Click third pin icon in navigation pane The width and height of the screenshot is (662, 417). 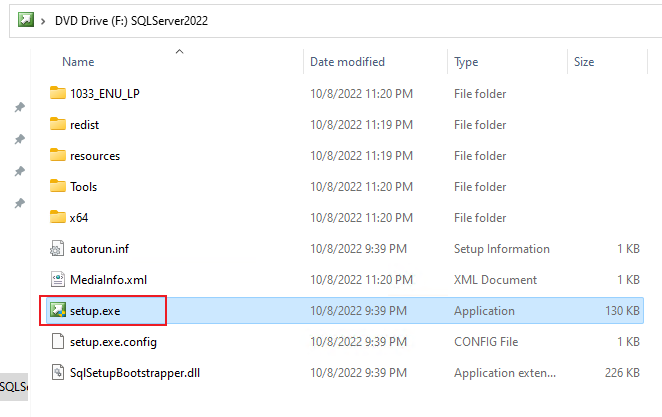pos(19,171)
